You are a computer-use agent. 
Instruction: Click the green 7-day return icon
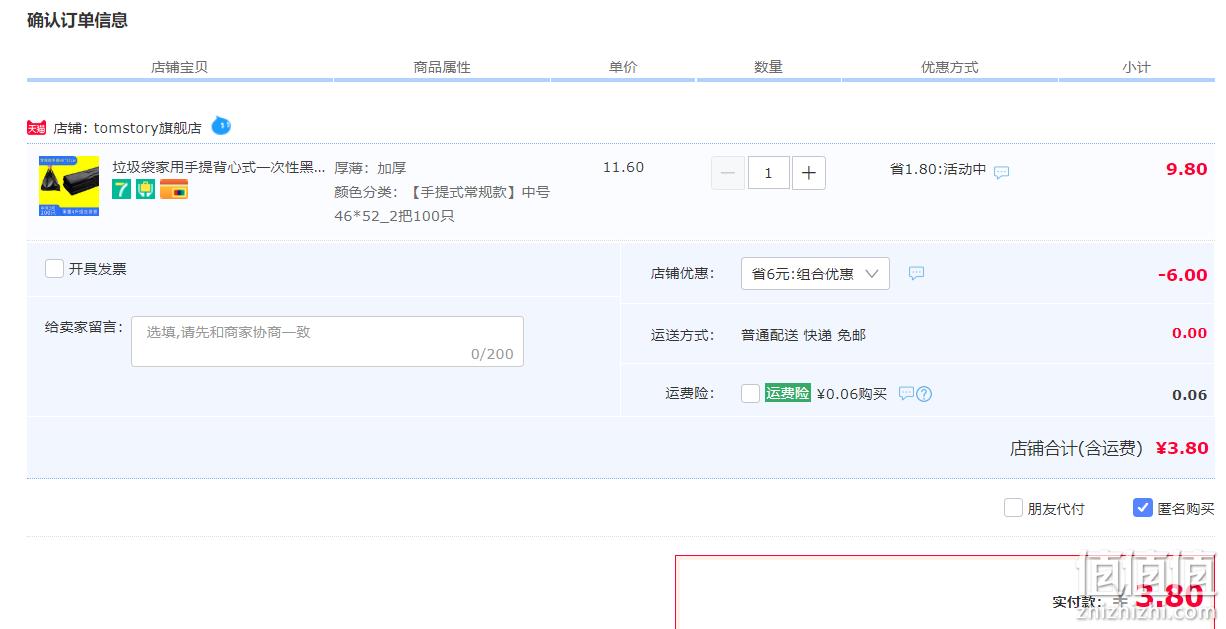tap(122, 189)
